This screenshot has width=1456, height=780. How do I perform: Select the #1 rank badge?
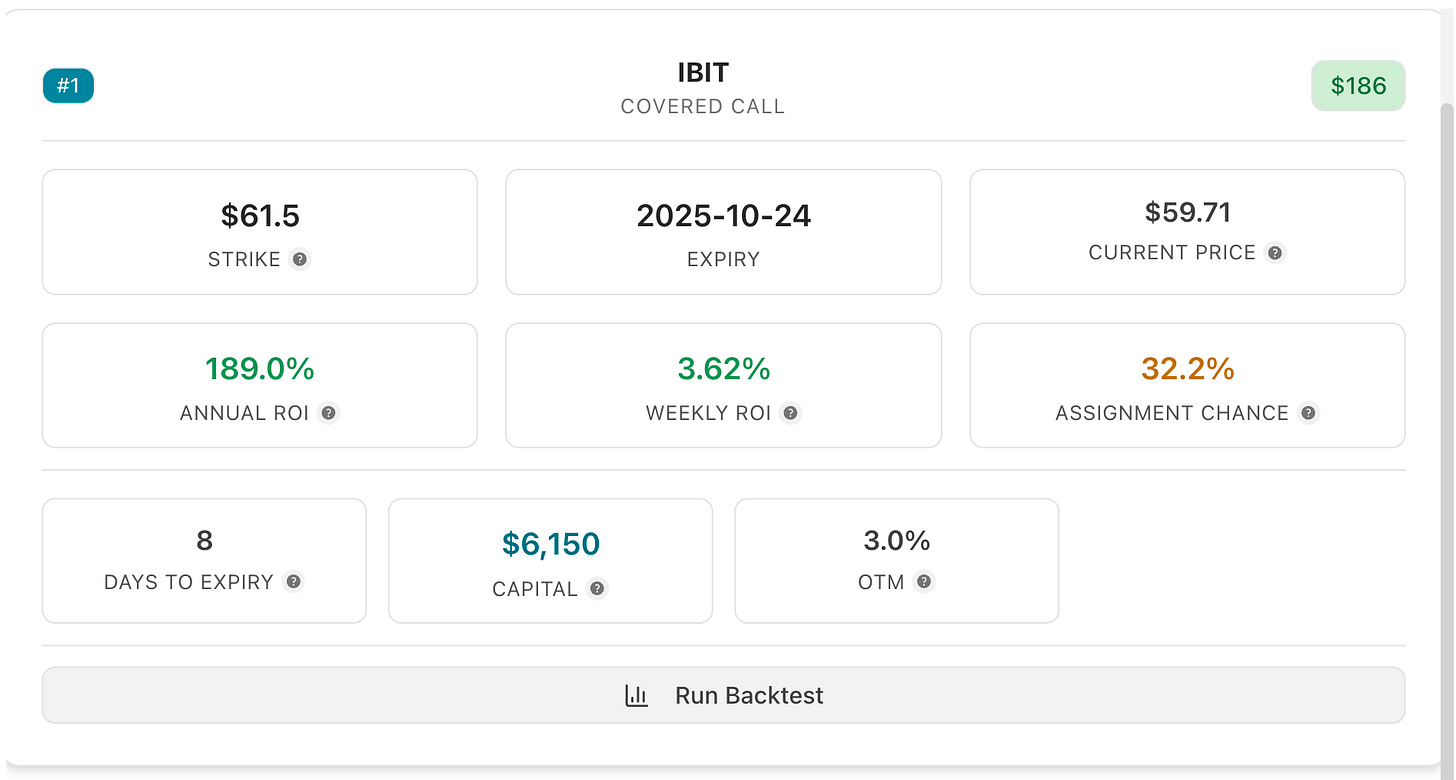click(68, 86)
